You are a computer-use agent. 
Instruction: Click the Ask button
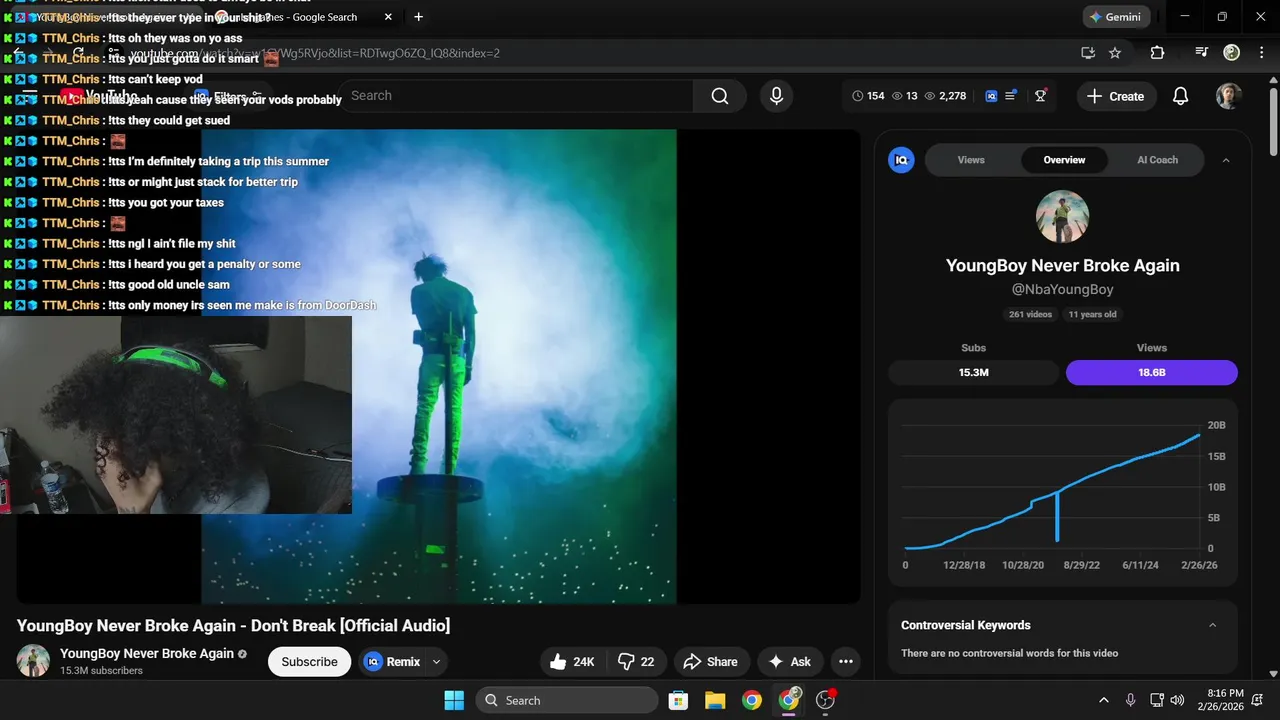click(x=790, y=662)
